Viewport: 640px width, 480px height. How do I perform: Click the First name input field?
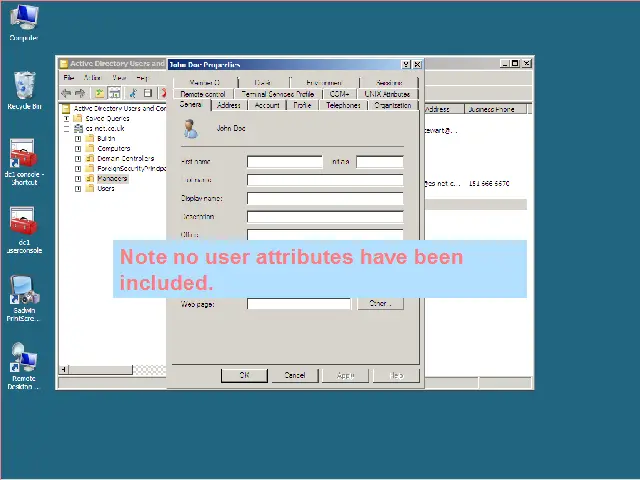[284, 162]
